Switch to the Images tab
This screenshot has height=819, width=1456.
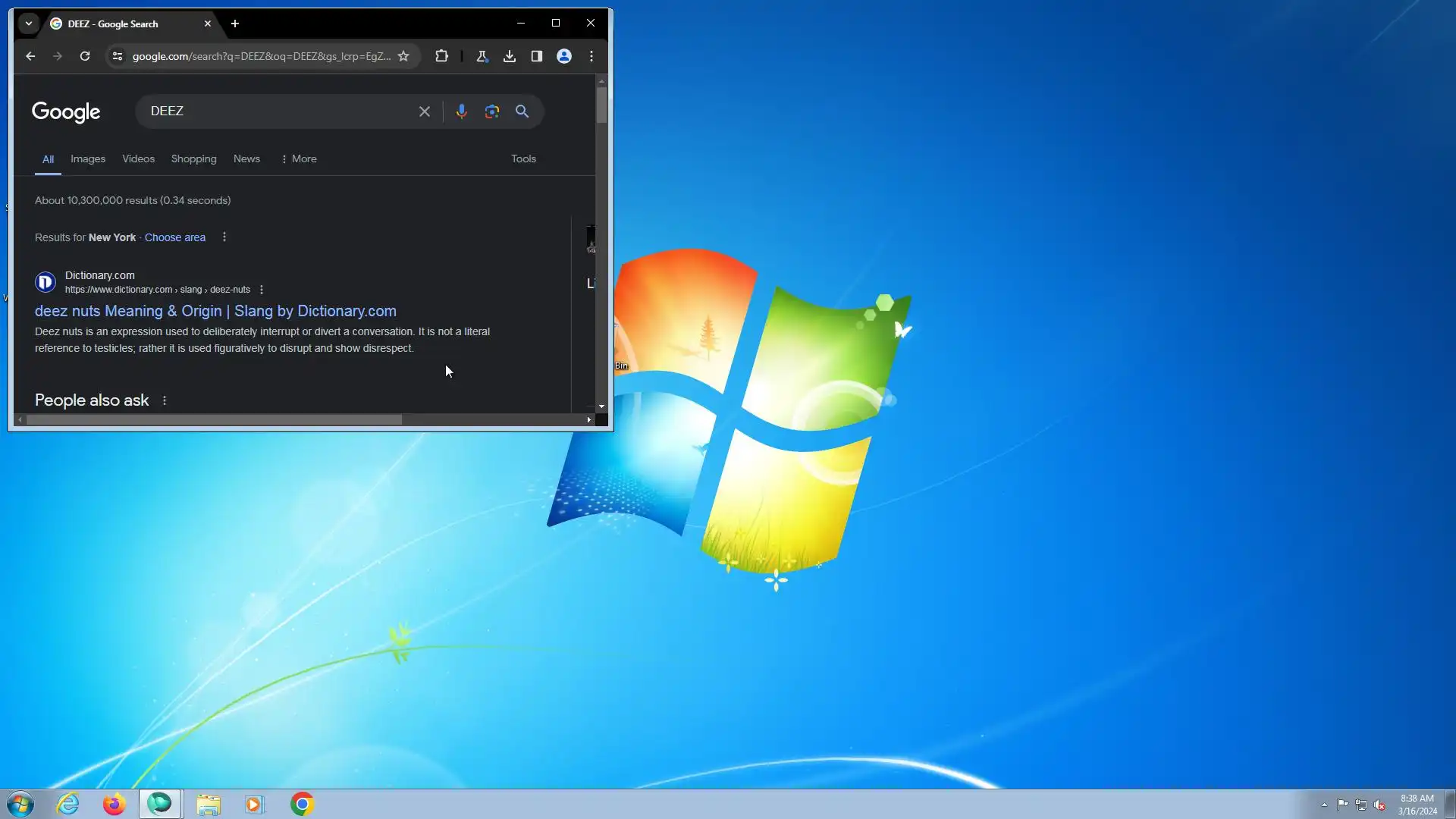click(88, 158)
